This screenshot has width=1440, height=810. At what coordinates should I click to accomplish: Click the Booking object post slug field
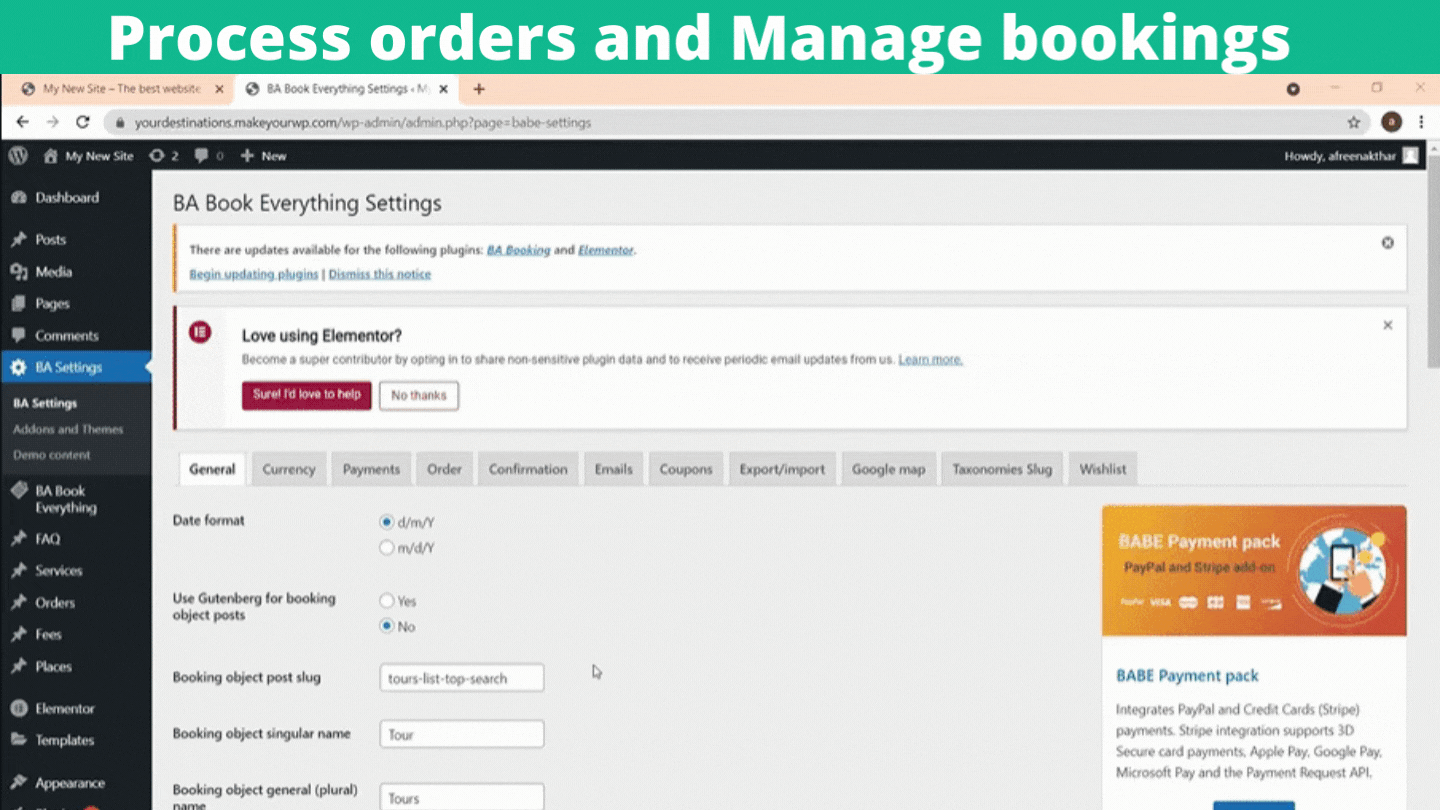[x=462, y=678]
